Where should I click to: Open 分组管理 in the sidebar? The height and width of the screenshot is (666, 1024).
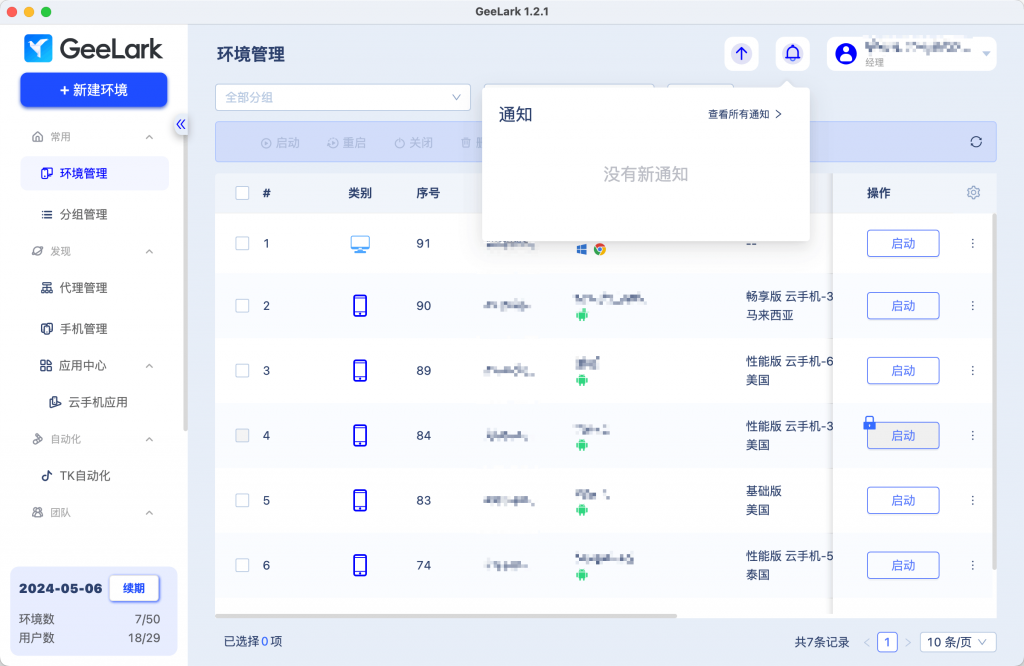[x=83, y=214]
